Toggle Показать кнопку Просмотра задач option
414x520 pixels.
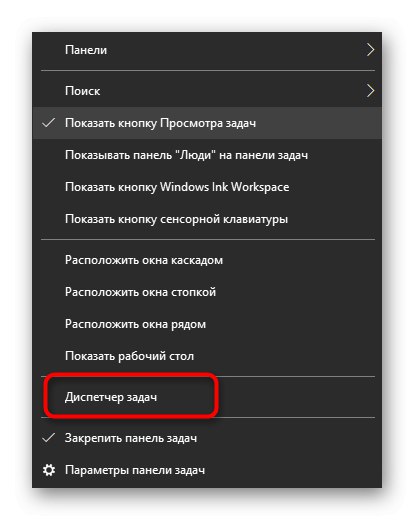pos(207,123)
